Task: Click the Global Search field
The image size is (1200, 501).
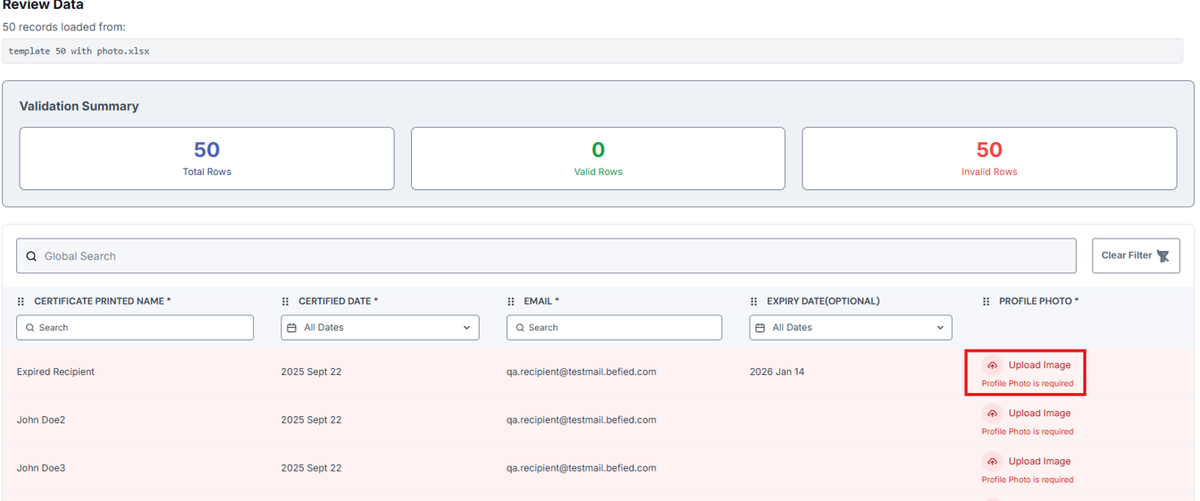Action: point(546,256)
